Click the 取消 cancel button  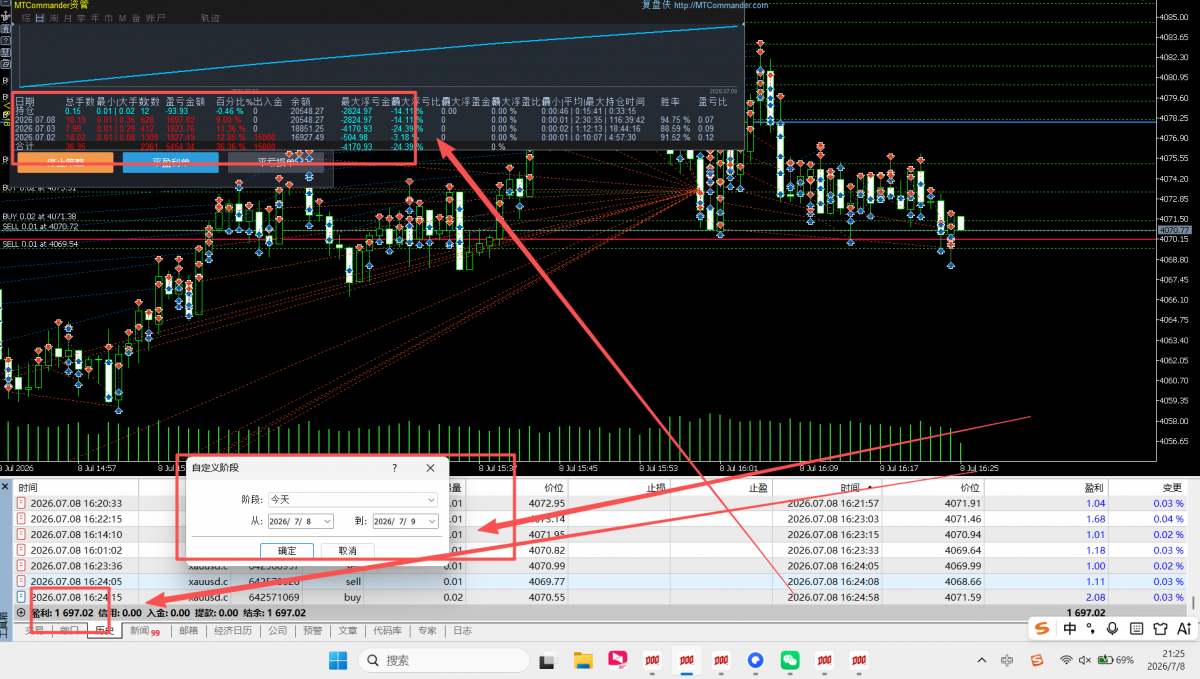pyautogui.click(x=347, y=550)
